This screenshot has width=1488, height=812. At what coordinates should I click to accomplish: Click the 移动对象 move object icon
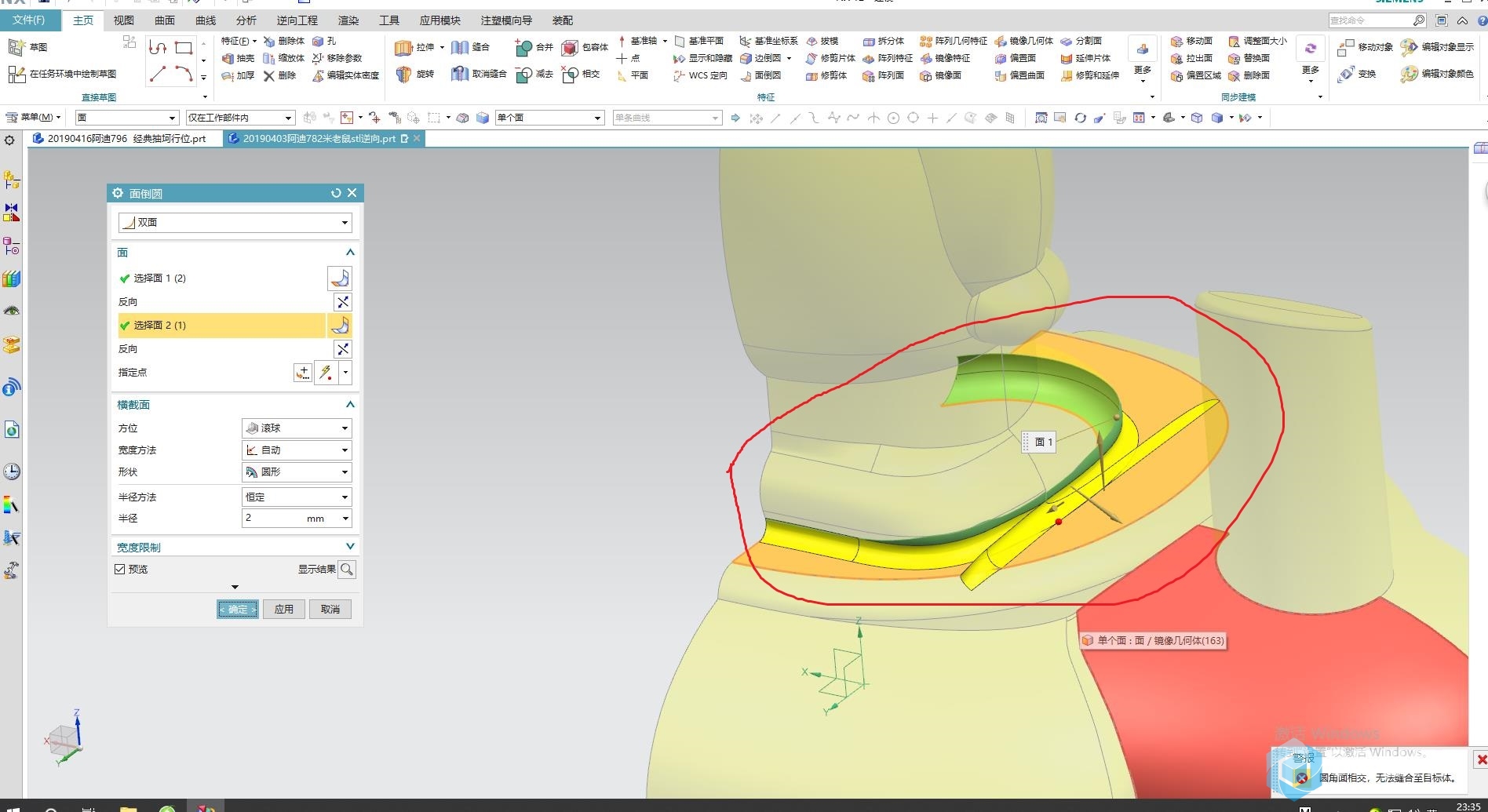pyautogui.click(x=1345, y=47)
